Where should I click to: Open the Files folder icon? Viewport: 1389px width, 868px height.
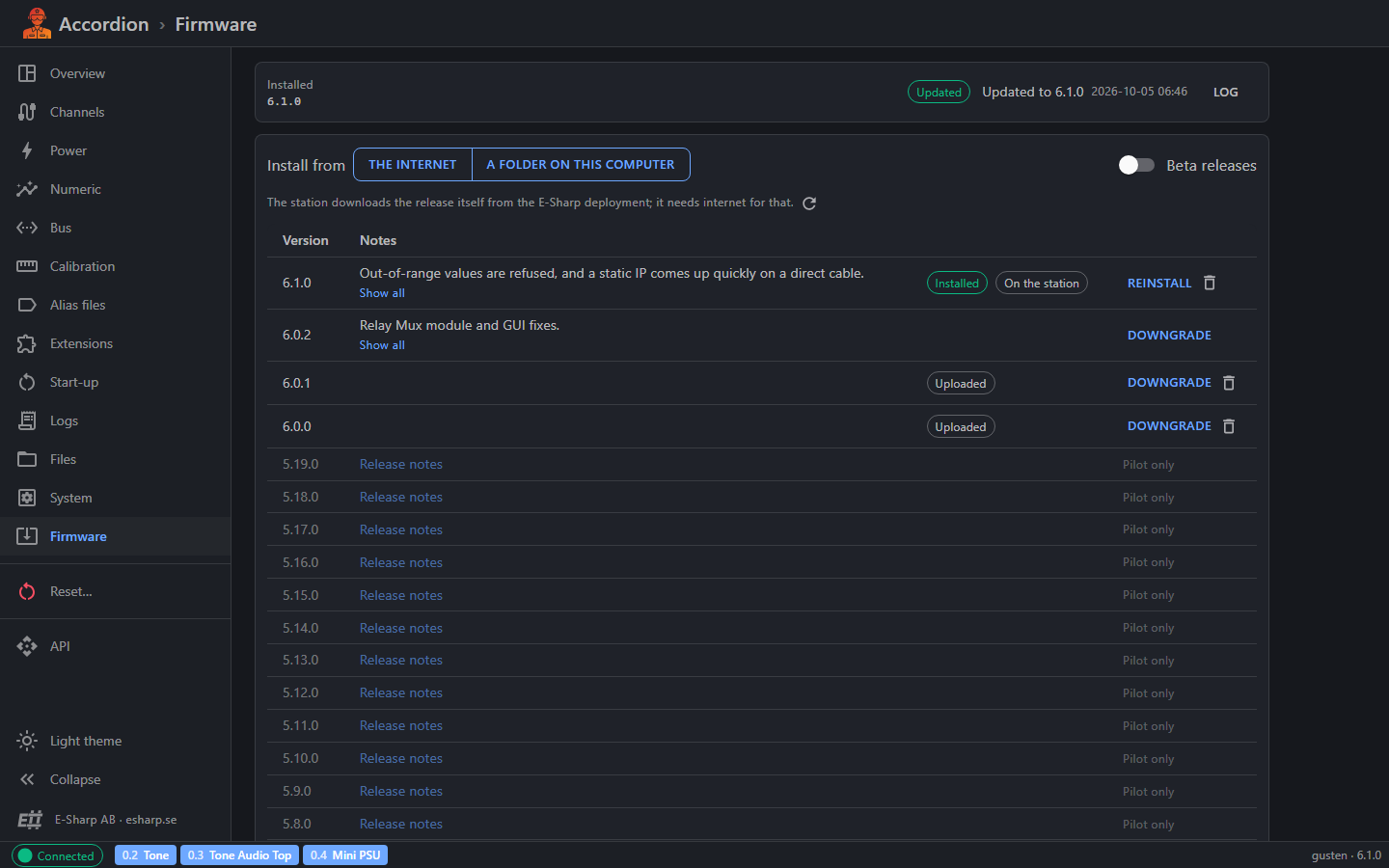click(x=27, y=459)
